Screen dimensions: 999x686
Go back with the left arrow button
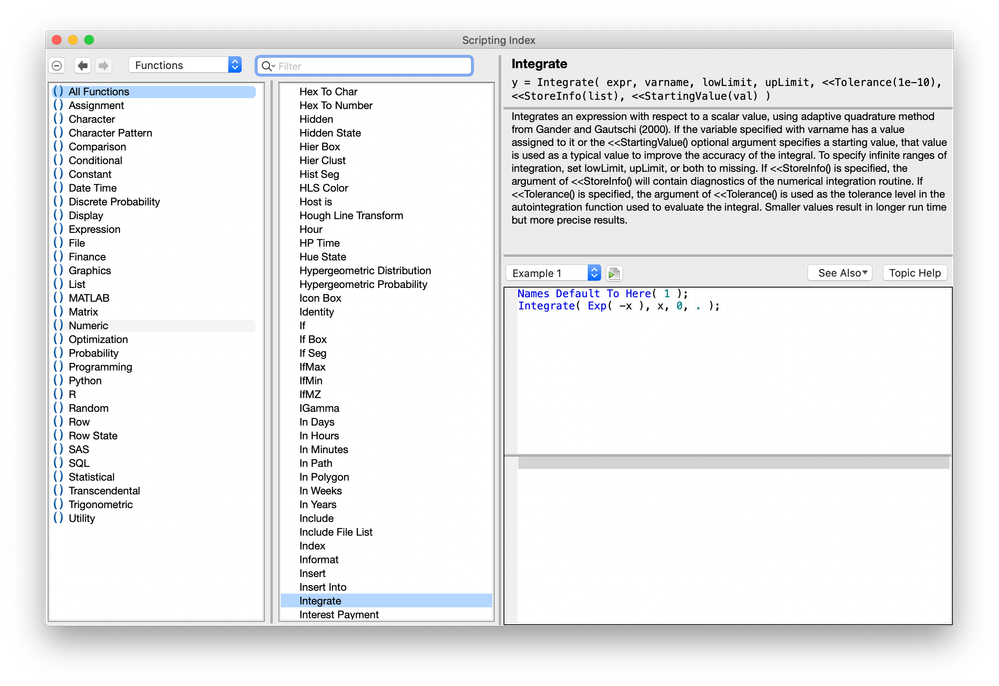coord(82,66)
